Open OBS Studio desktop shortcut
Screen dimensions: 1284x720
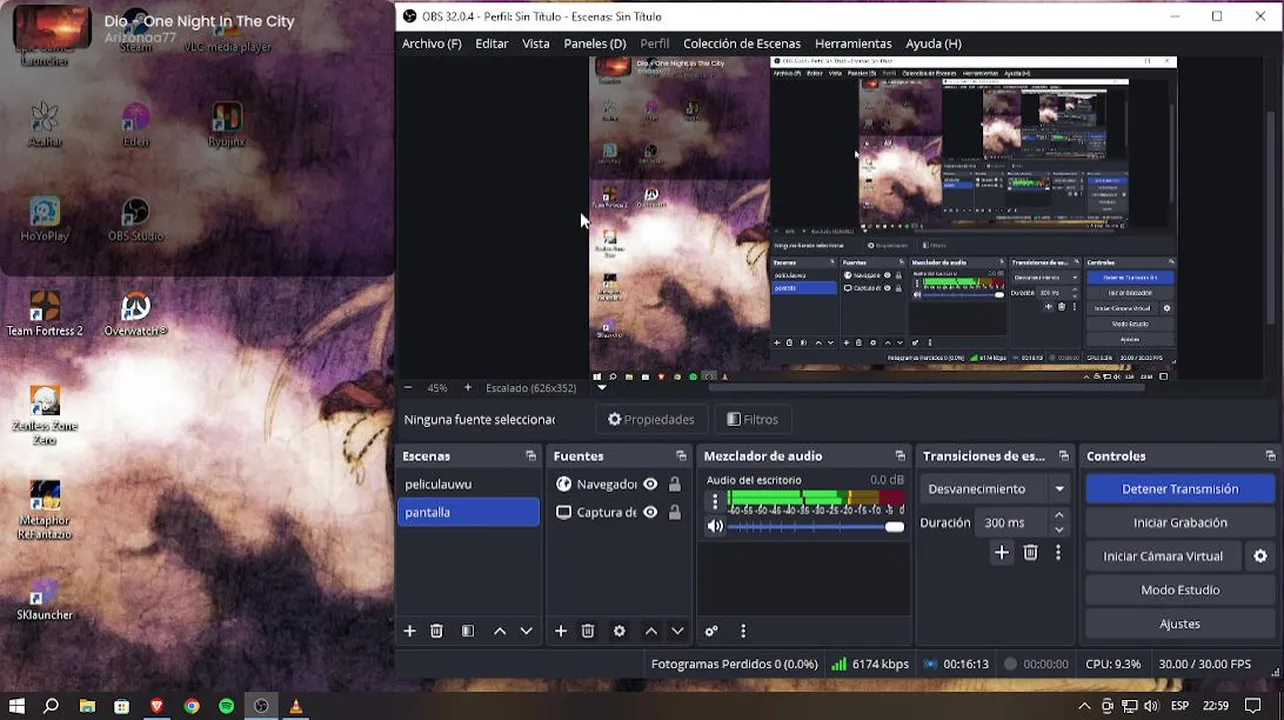(135, 221)
